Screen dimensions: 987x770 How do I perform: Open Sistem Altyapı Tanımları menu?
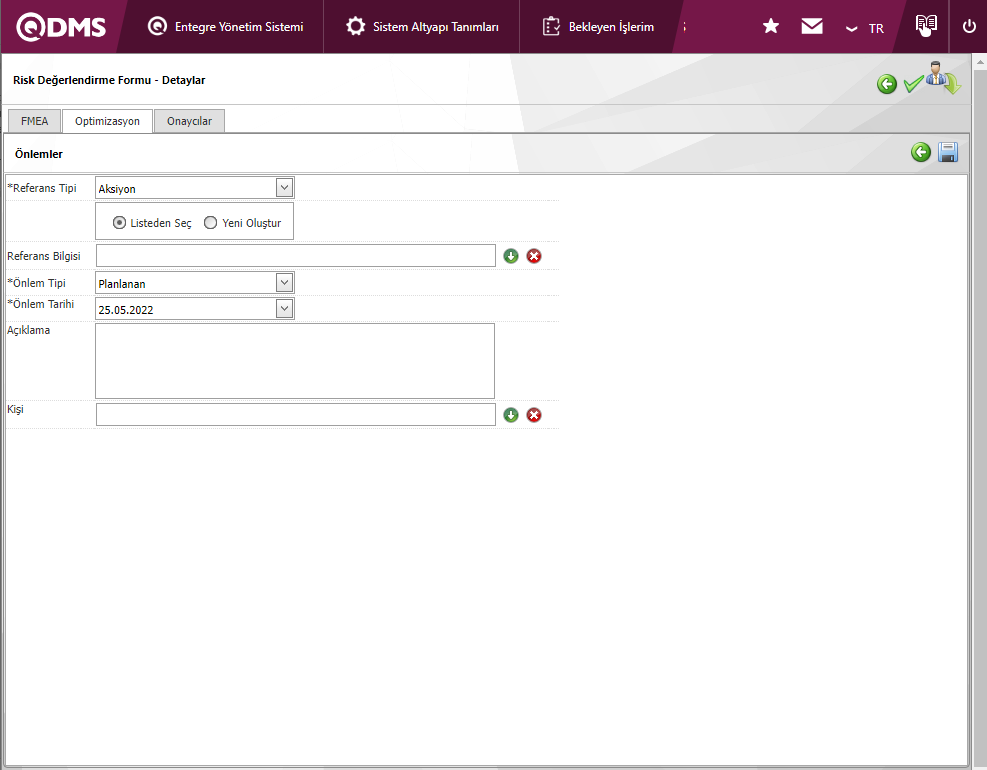422,27
